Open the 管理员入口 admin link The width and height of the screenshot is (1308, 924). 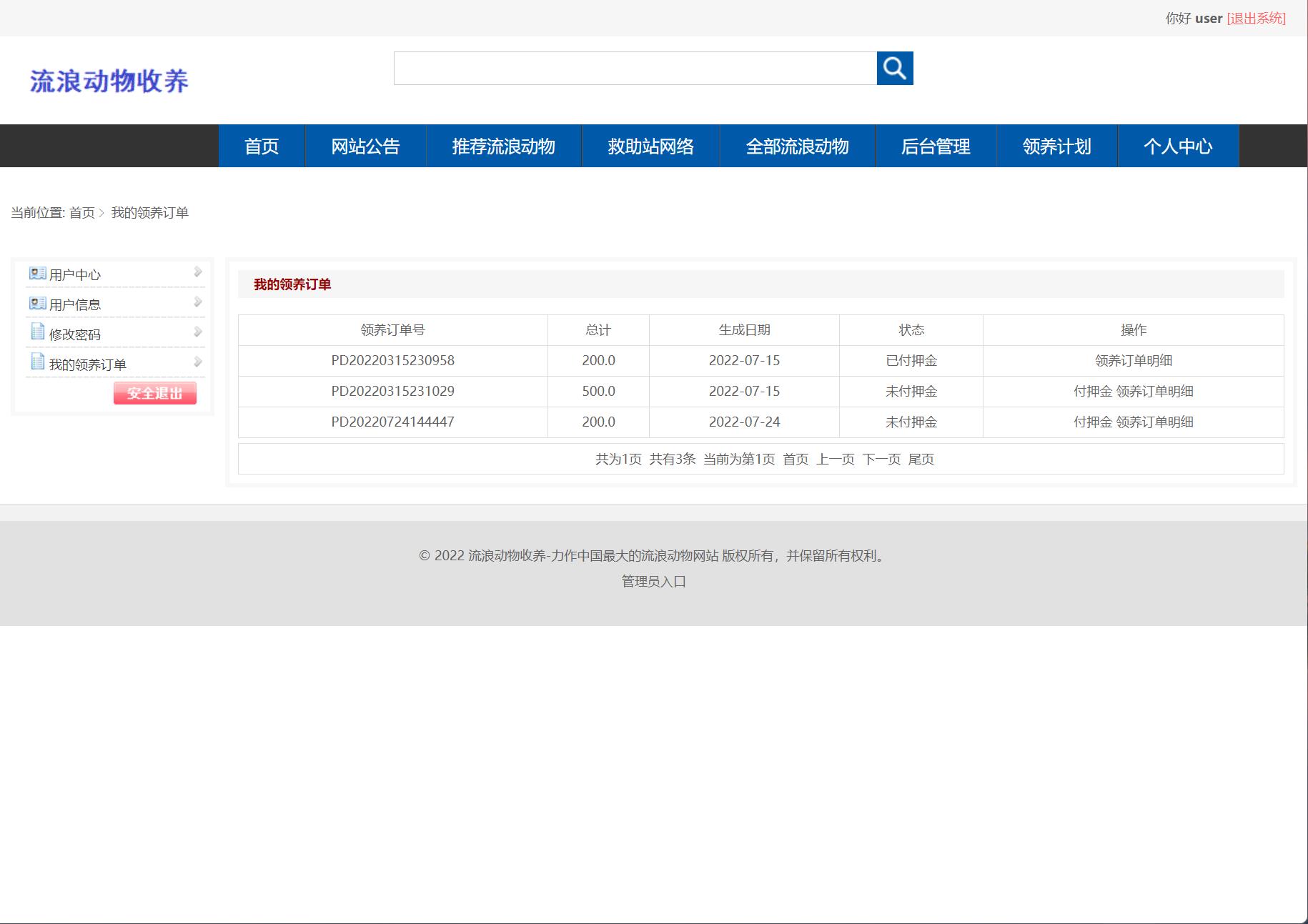pyautogui.click(x=653, y=582)
